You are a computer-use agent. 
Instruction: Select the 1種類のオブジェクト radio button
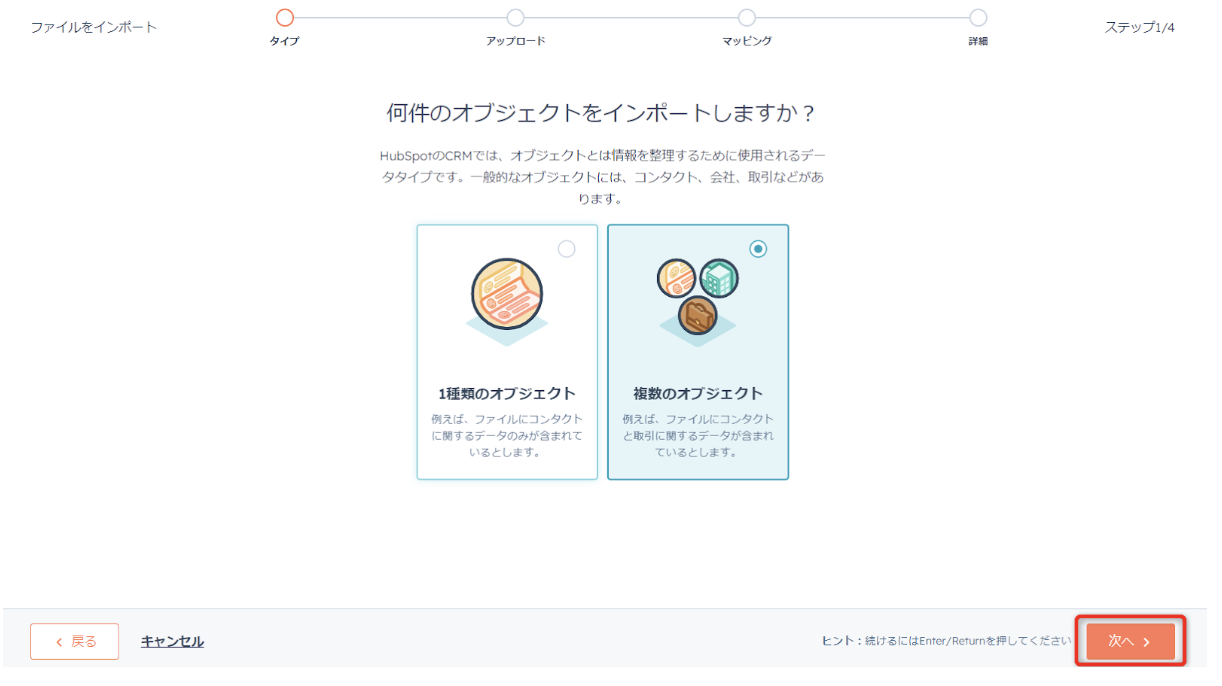click(567, 249)
